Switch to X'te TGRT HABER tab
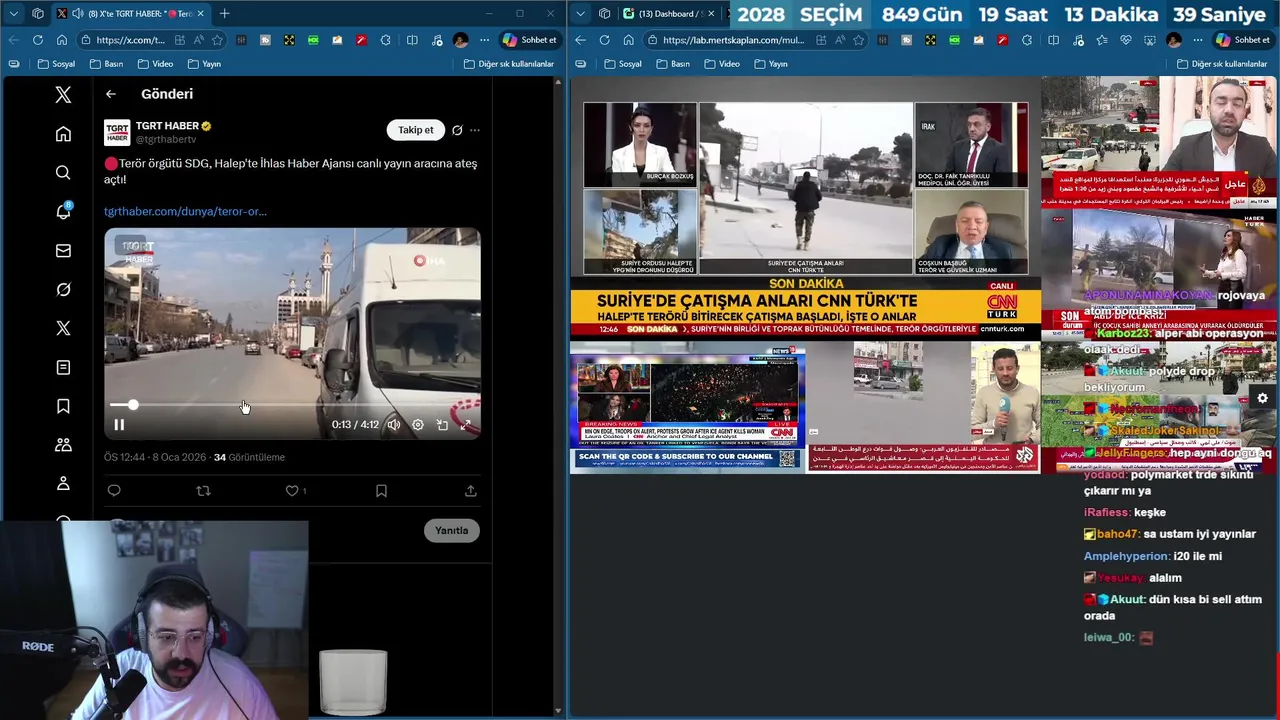The width and height of the screenshot is (1280, 720). pyautogui.click(x=131, y=14)
